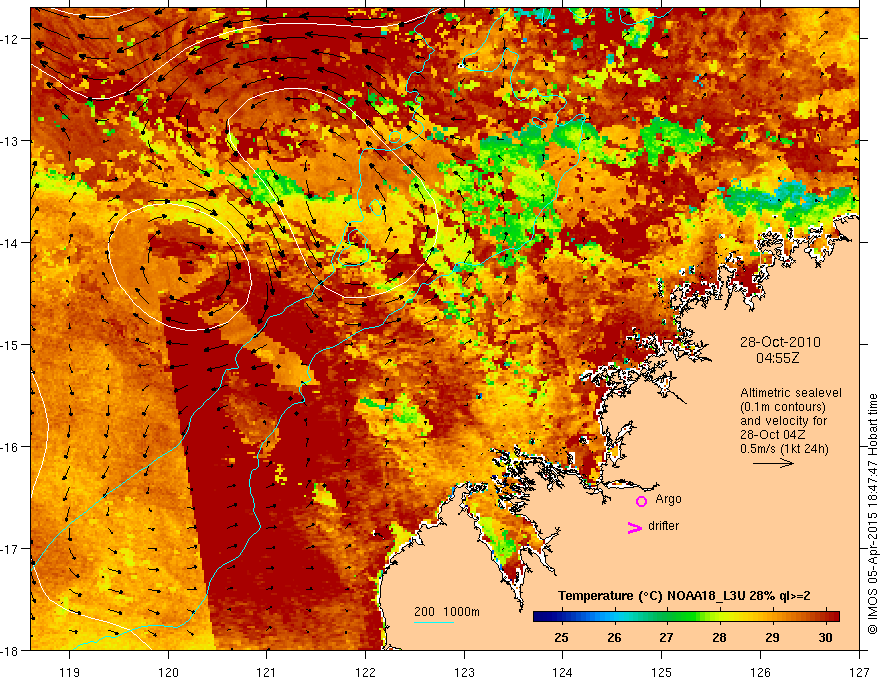880x680 pixels.
Task: Click colorbar value 26
Action: coord(614,637)
